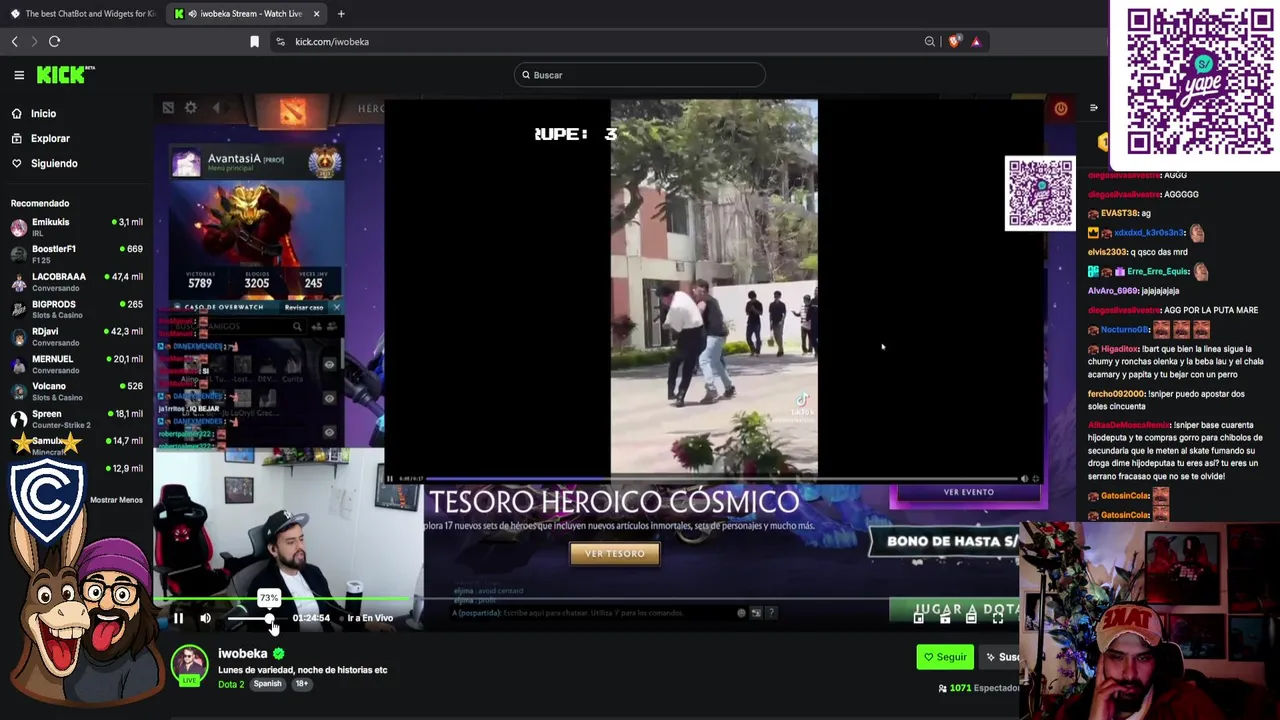
Task: Open recommended channel RDjavi
Action: point(76,336)
